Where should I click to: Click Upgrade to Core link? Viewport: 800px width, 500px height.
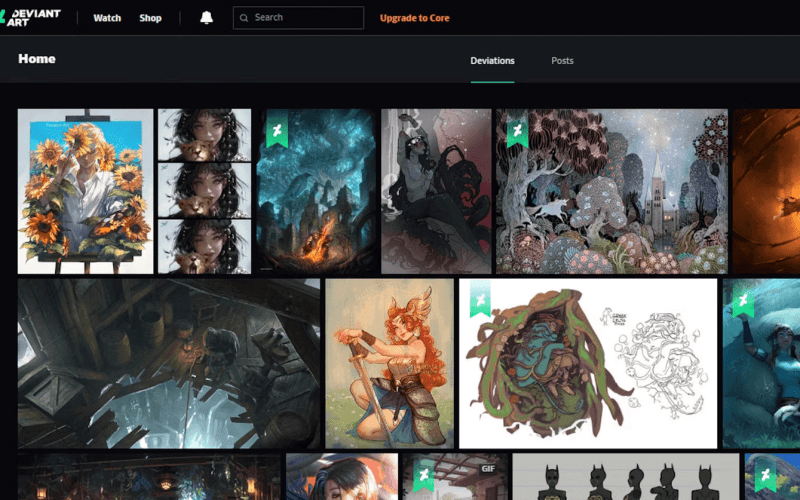(414, 18)
